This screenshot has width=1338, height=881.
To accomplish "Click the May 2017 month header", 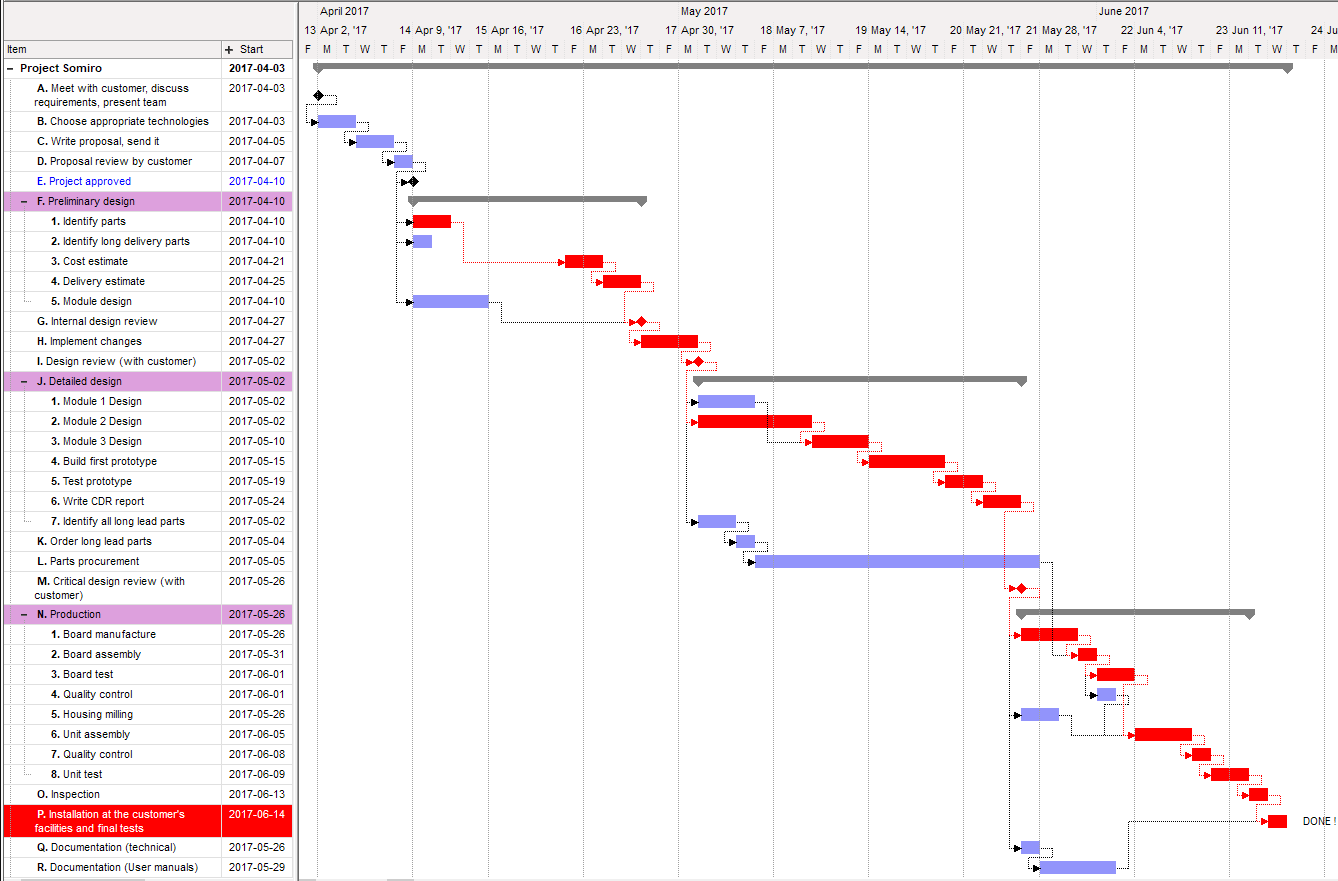I will point(704,11).
